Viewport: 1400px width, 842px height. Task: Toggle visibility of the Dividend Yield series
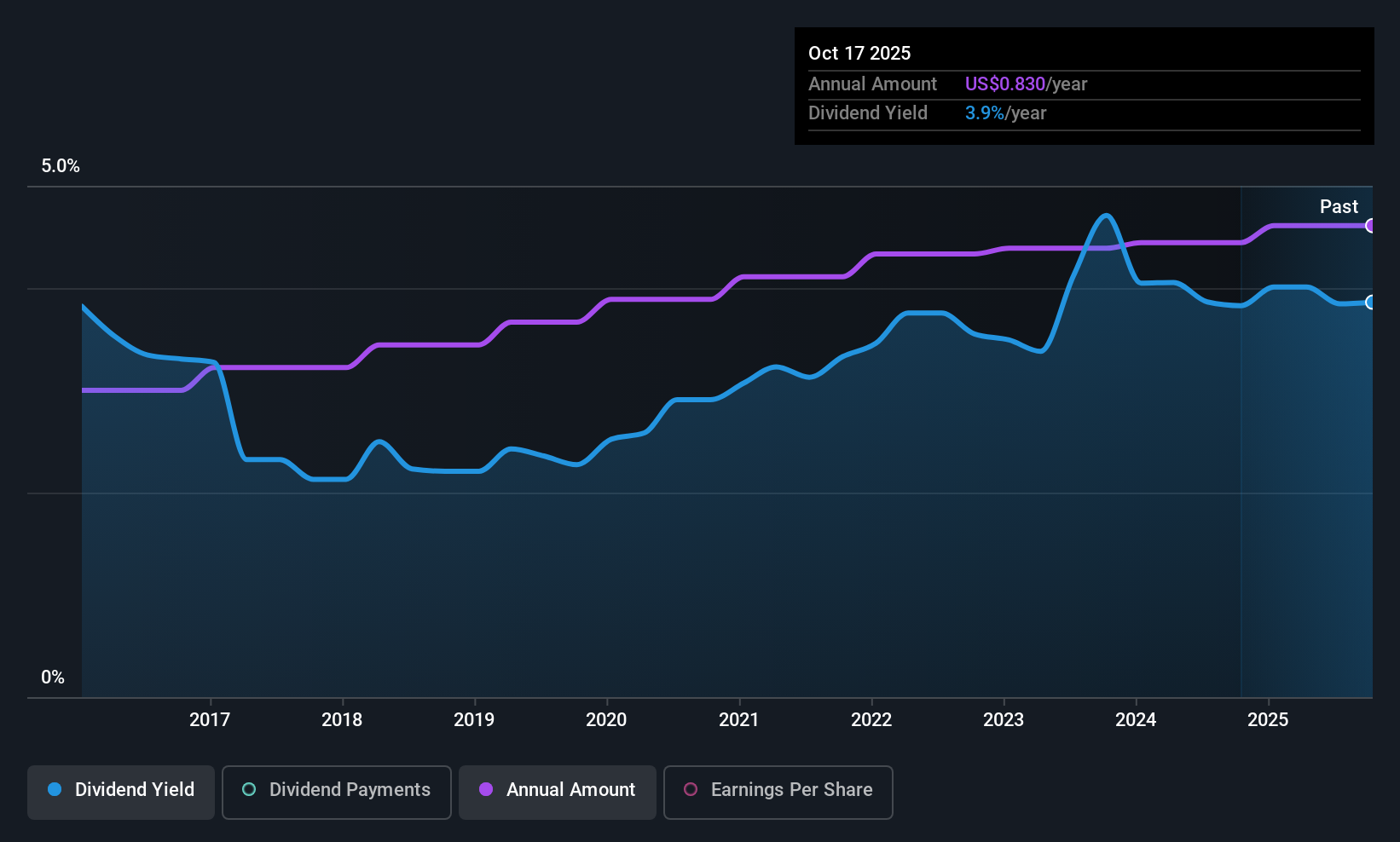120,791
